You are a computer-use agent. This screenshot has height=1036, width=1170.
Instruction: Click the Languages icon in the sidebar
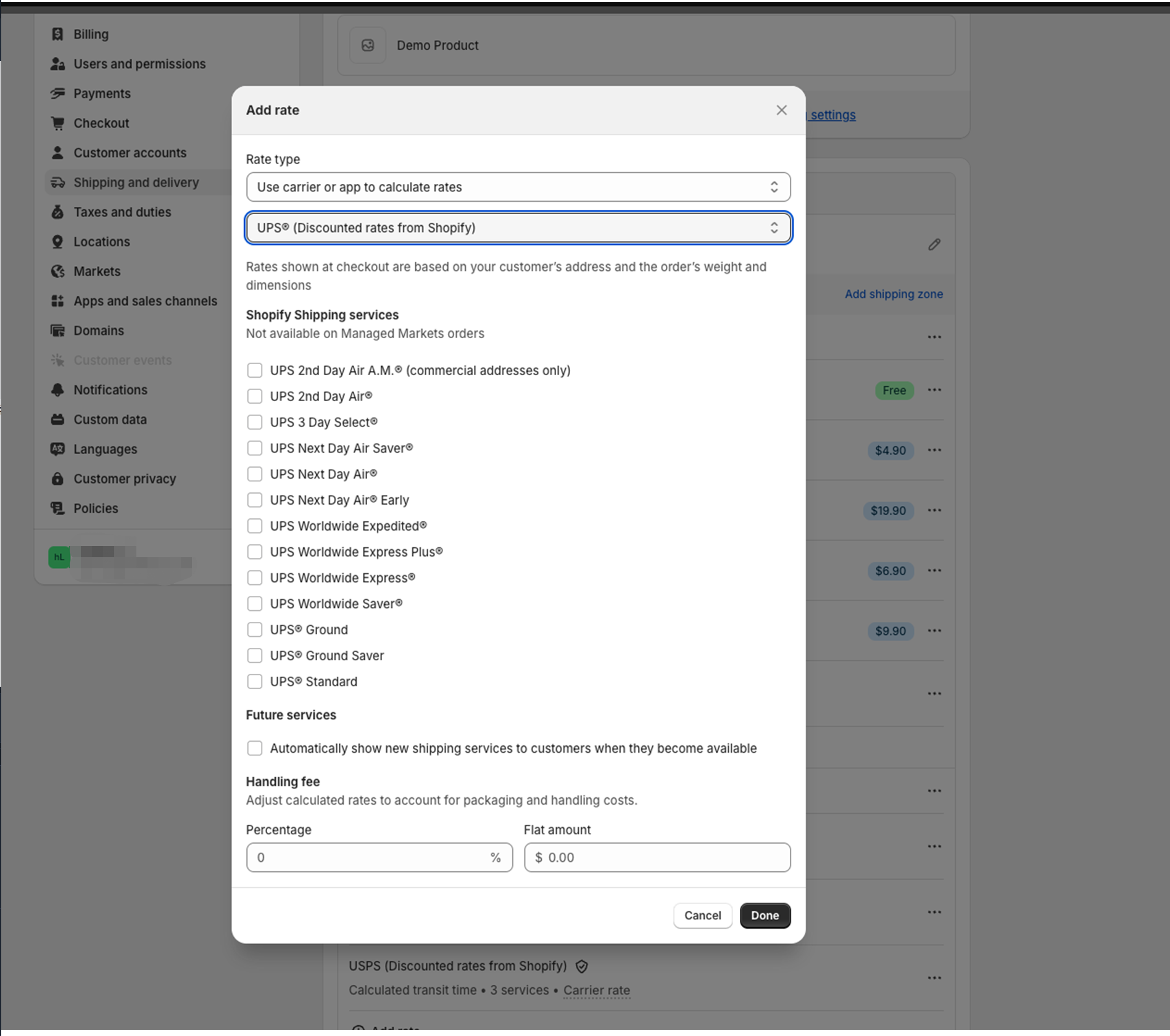click(57, 449)
